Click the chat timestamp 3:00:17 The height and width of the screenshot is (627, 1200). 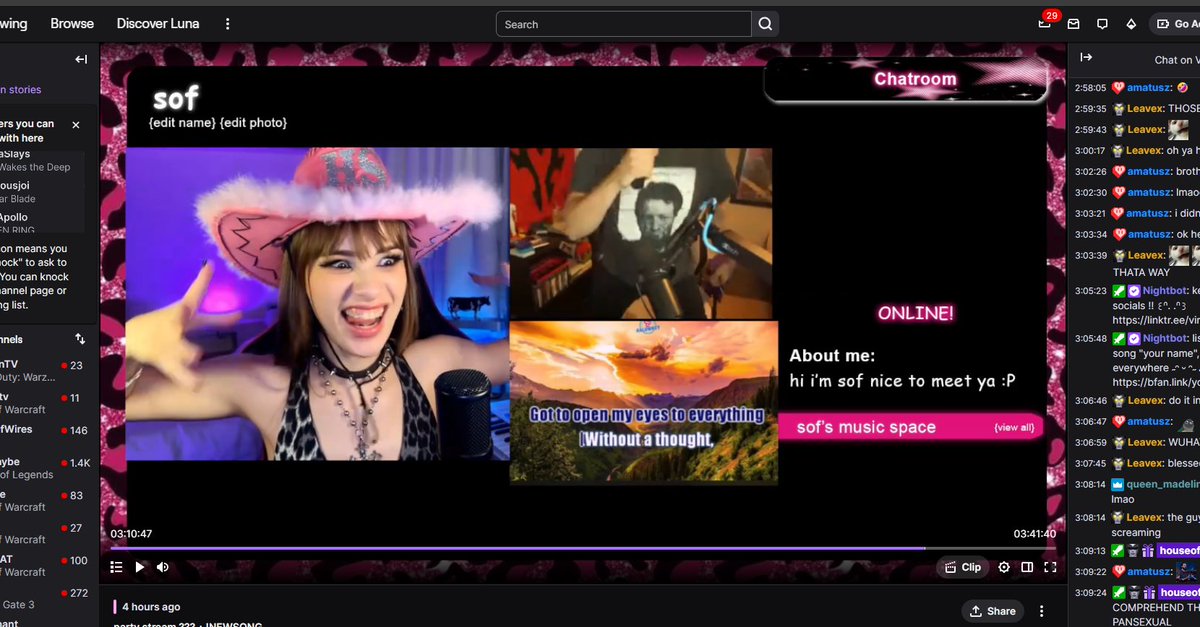coord(1090,151)
